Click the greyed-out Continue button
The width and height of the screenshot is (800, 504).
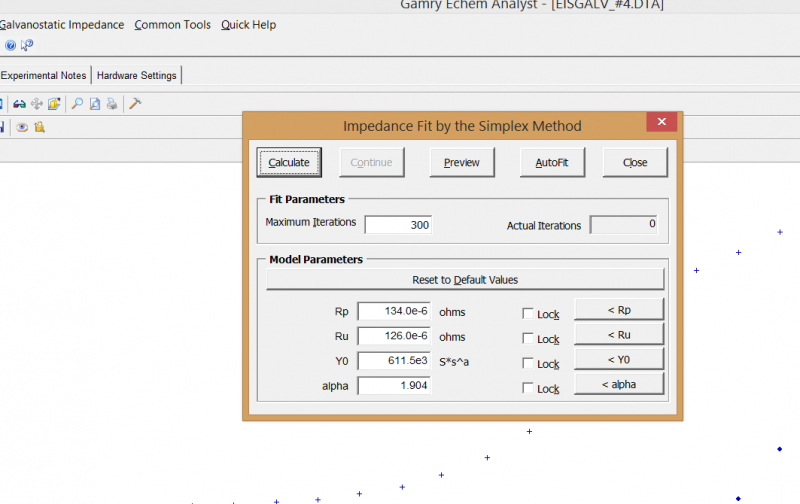(x=371, y=163)
